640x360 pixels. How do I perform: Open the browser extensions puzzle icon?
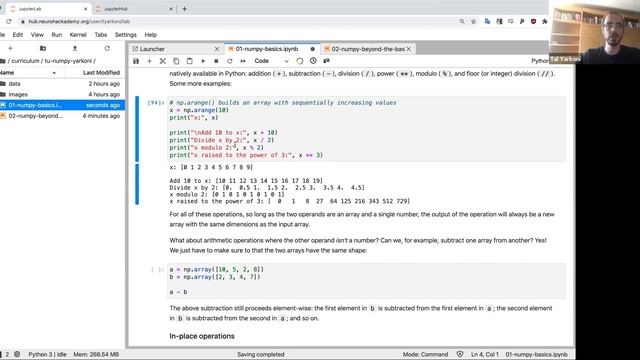(x=544, y=21)
